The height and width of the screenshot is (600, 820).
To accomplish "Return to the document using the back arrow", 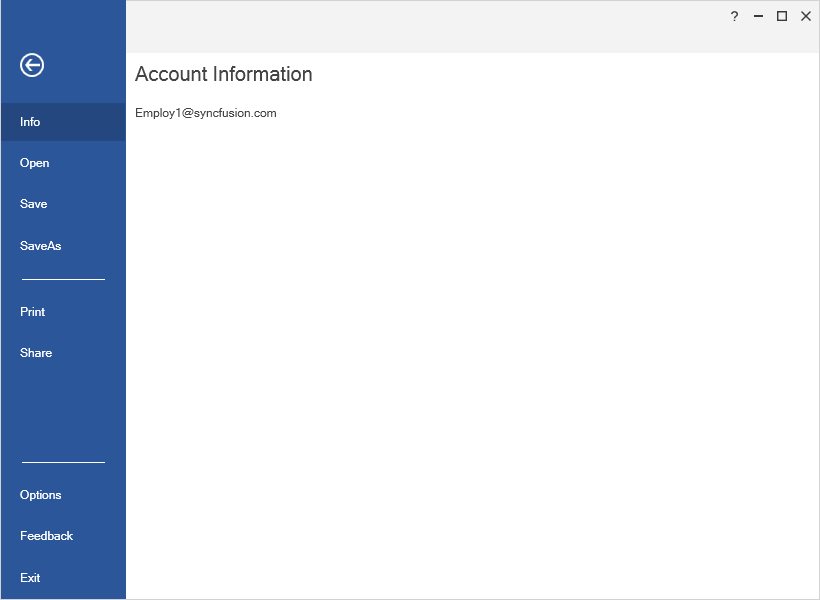I will point(33,65).
